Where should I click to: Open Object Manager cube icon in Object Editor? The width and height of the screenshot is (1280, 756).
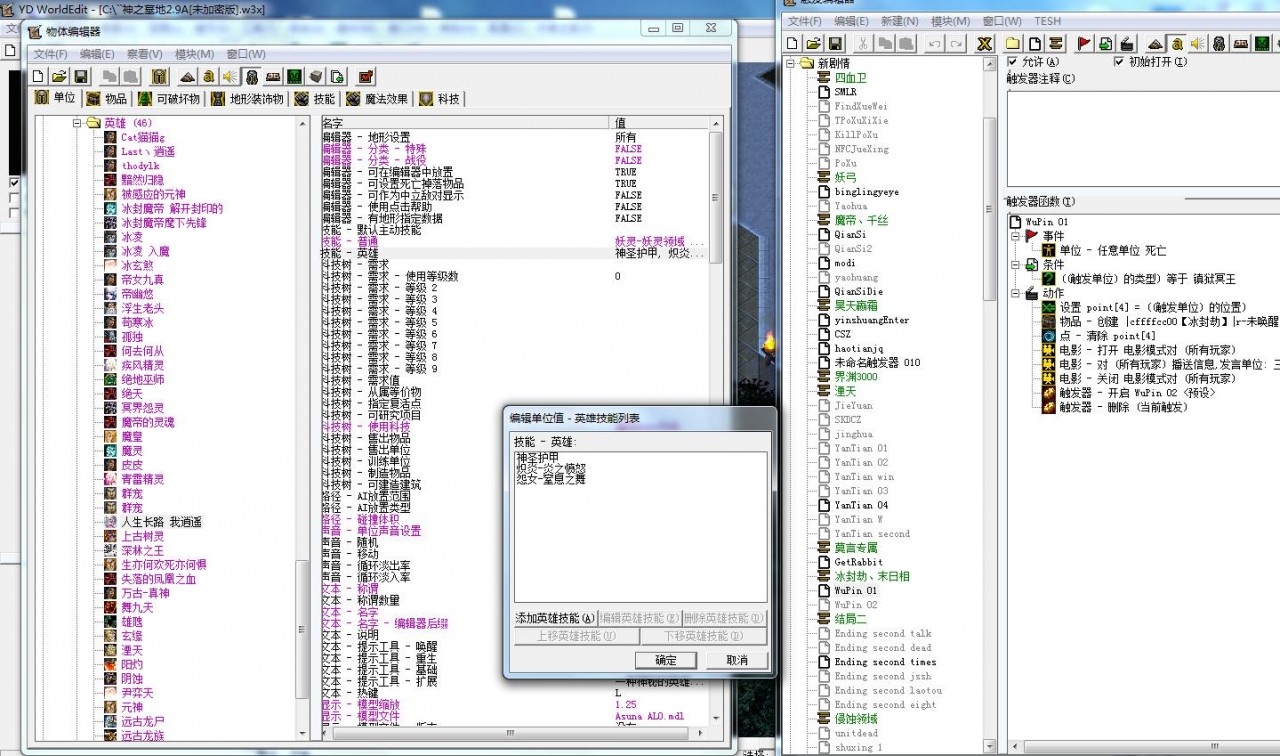316,76
